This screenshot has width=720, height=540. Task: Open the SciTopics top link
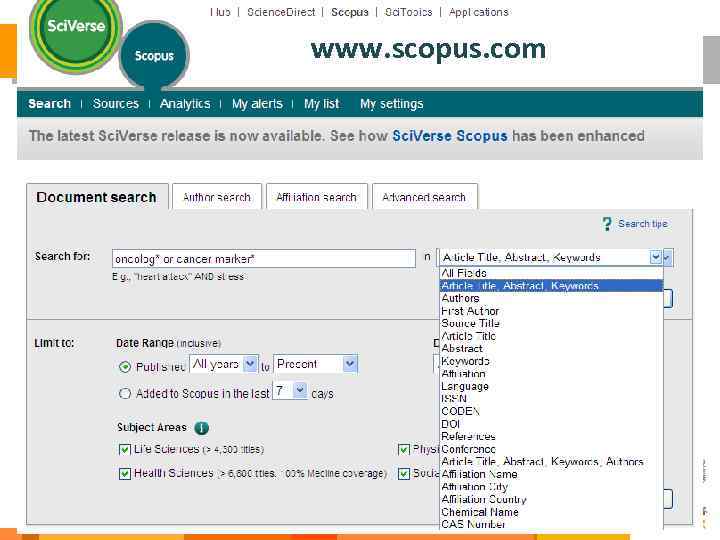coord(408,12)
